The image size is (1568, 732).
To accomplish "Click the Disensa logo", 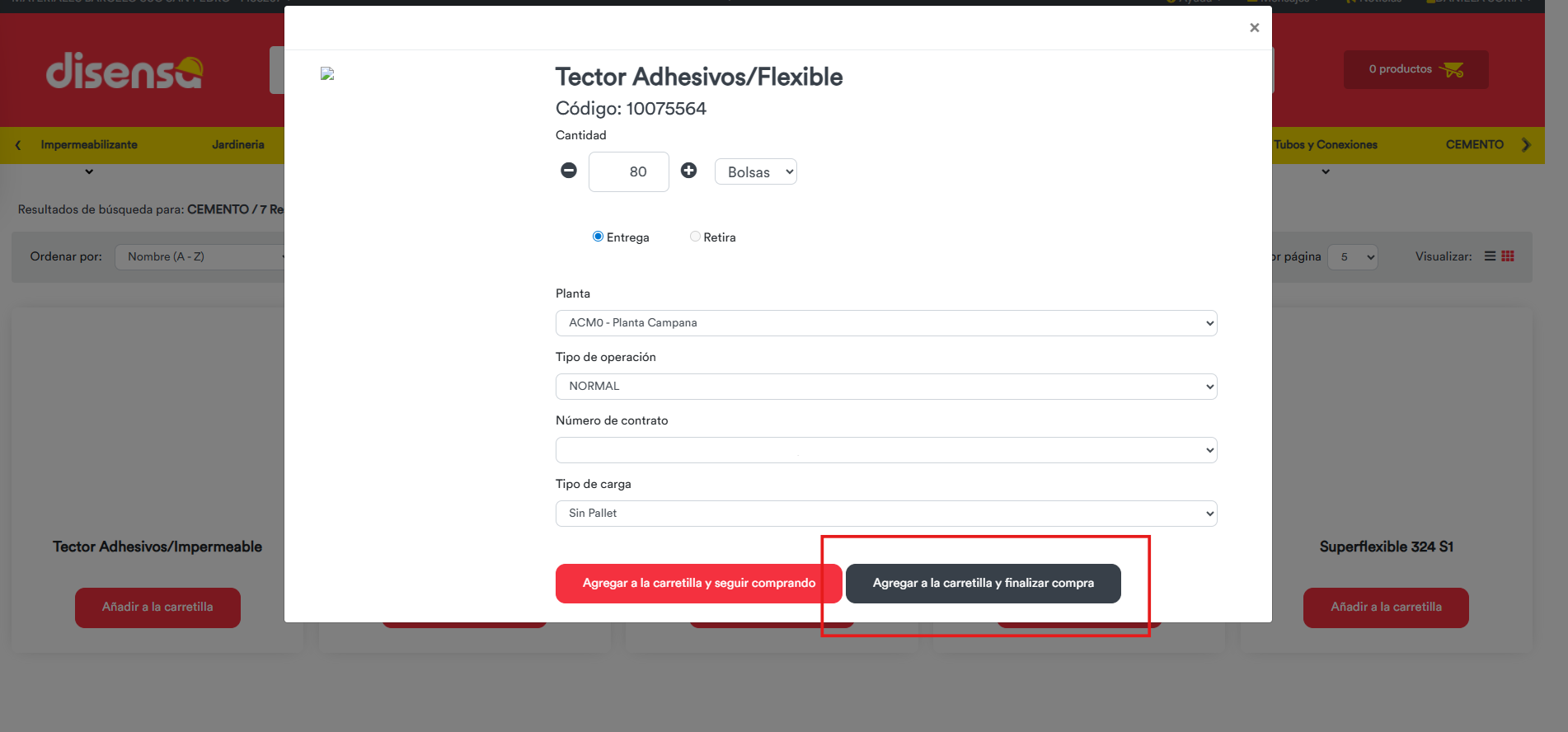I will click(124, 71).
